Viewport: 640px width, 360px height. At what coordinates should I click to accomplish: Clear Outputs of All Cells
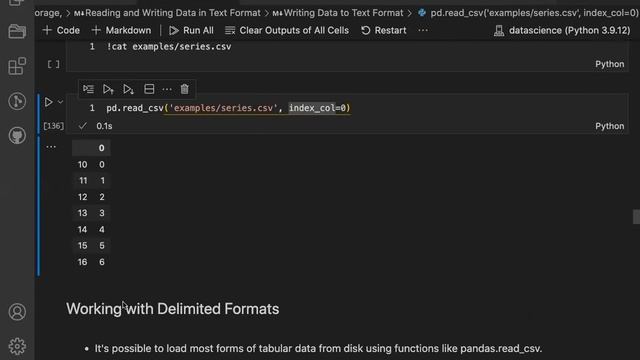tap(287, 30)
